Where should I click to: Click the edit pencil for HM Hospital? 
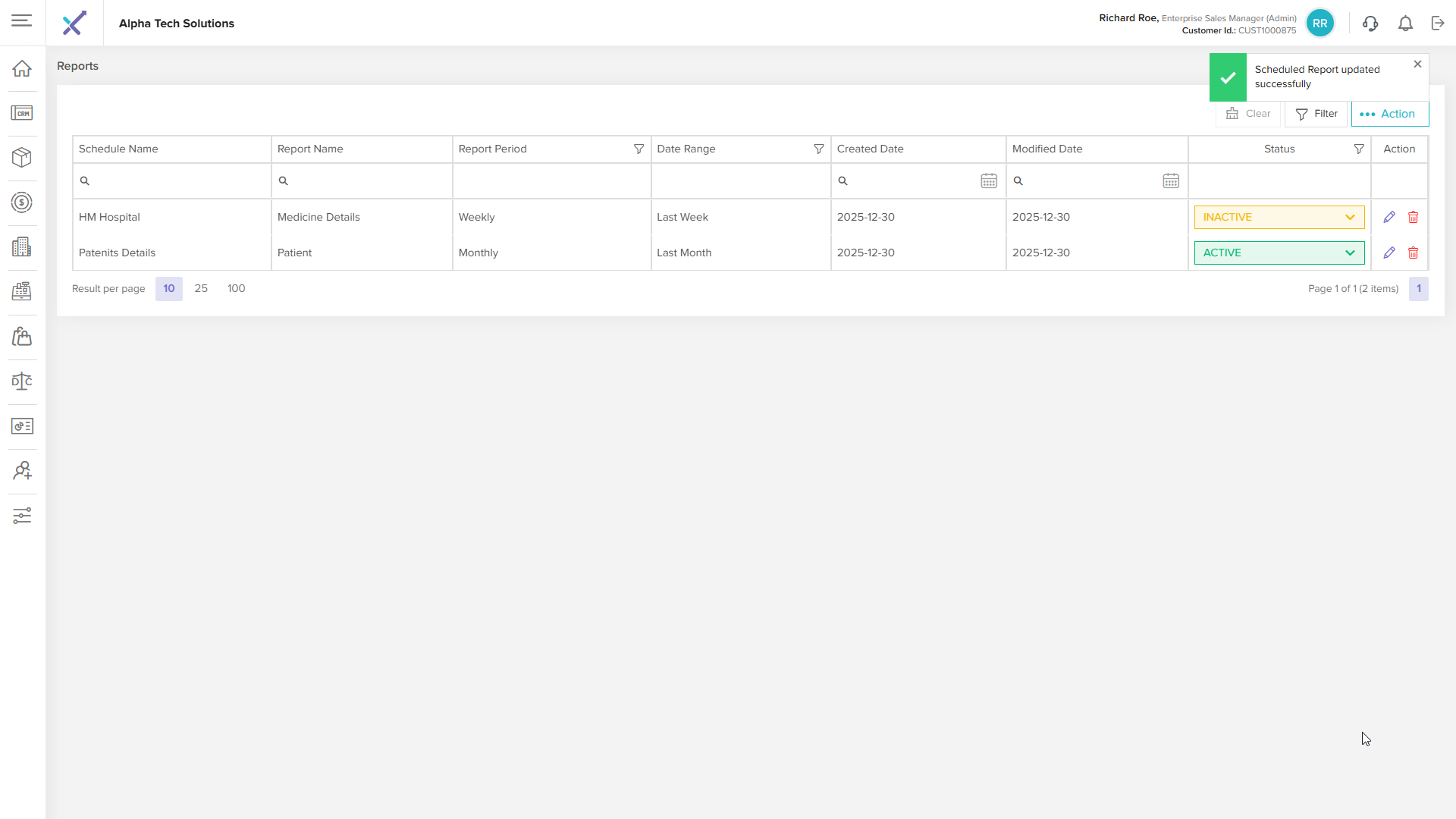[1389, 218]
